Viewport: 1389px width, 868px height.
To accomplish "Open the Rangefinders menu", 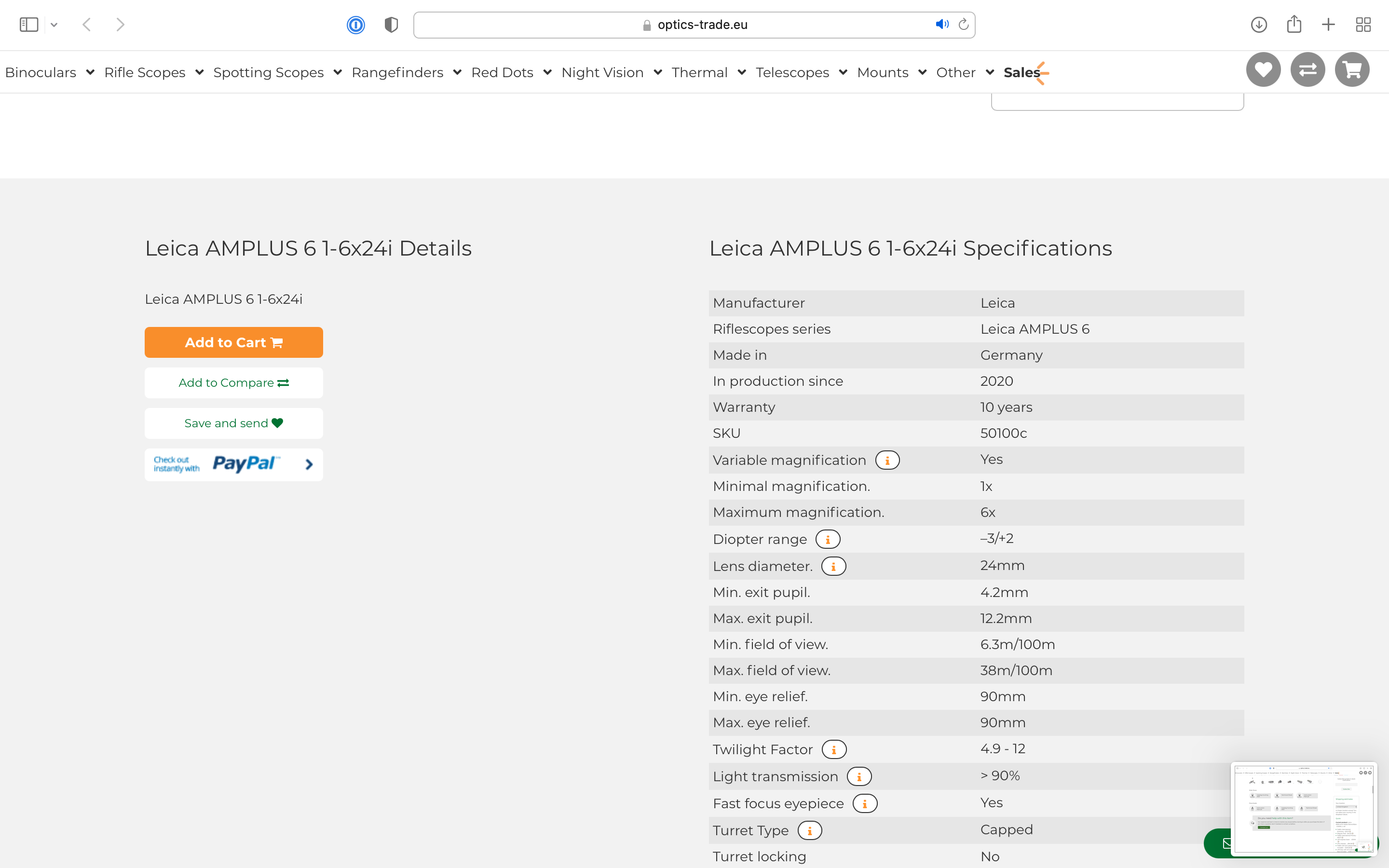I will pyautogui.click(x=397, y=72).
